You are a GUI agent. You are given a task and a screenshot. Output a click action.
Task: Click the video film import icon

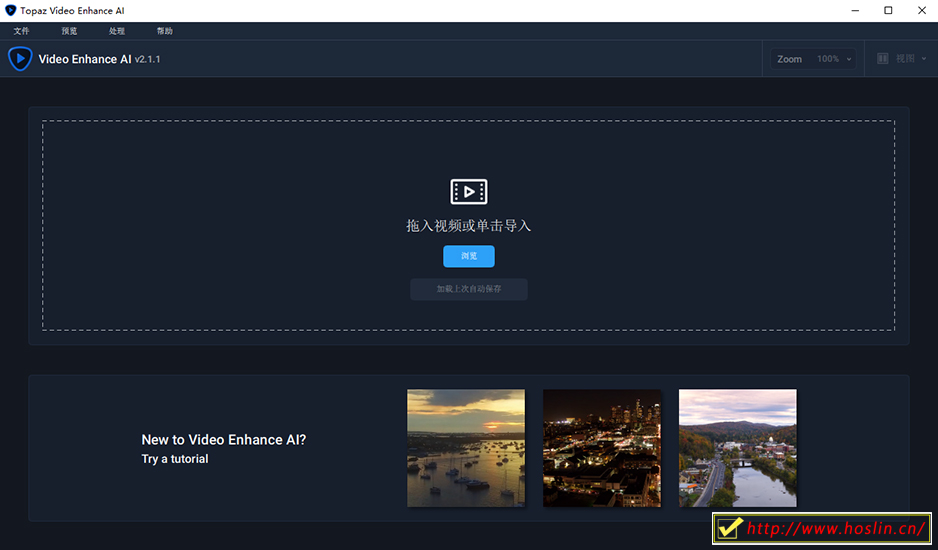pos(469,192)
